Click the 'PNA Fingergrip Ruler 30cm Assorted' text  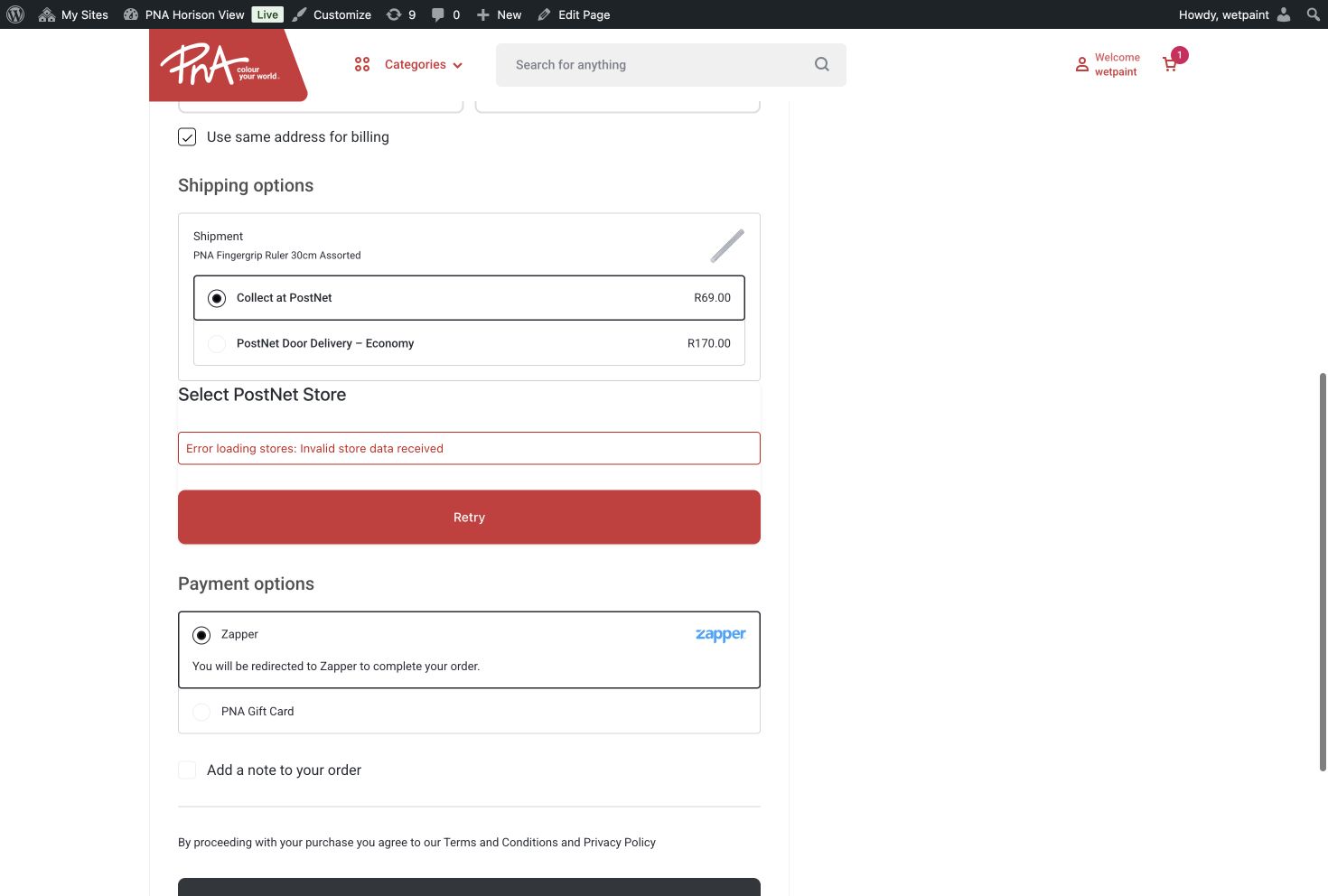point(277,256)
